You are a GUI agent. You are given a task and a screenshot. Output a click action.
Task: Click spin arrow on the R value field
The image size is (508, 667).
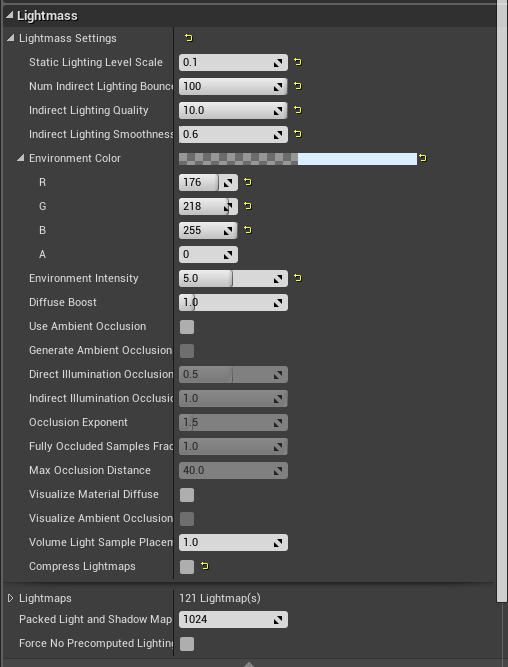228,182
